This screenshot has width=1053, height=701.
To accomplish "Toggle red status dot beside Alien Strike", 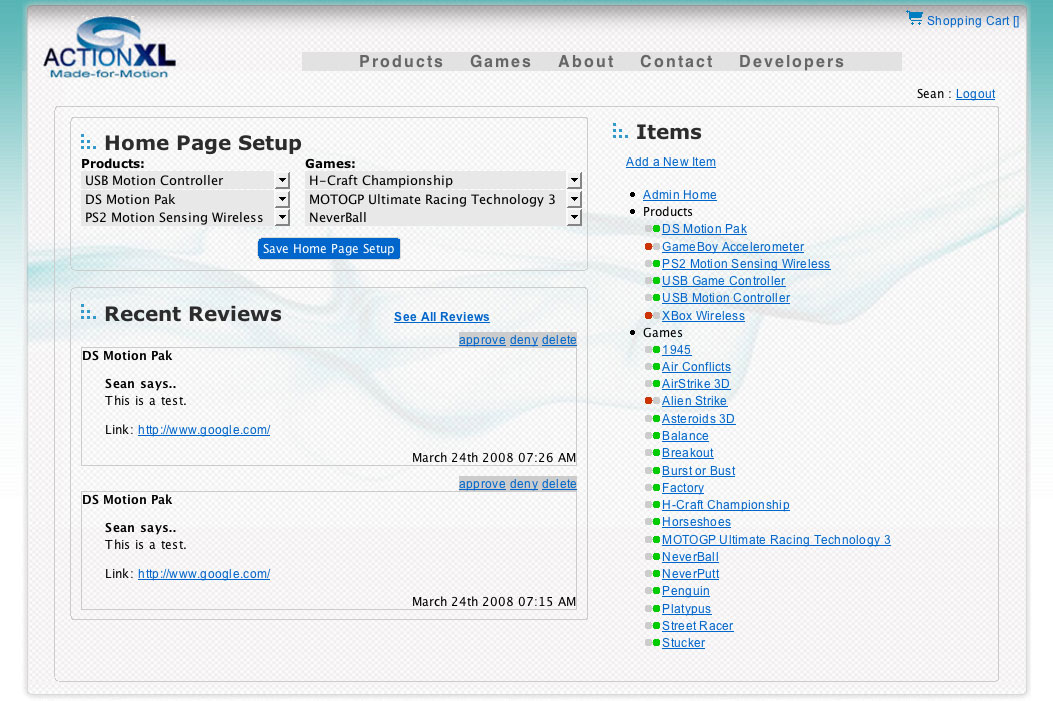I will pyautogui.click(x=653, y=401).
